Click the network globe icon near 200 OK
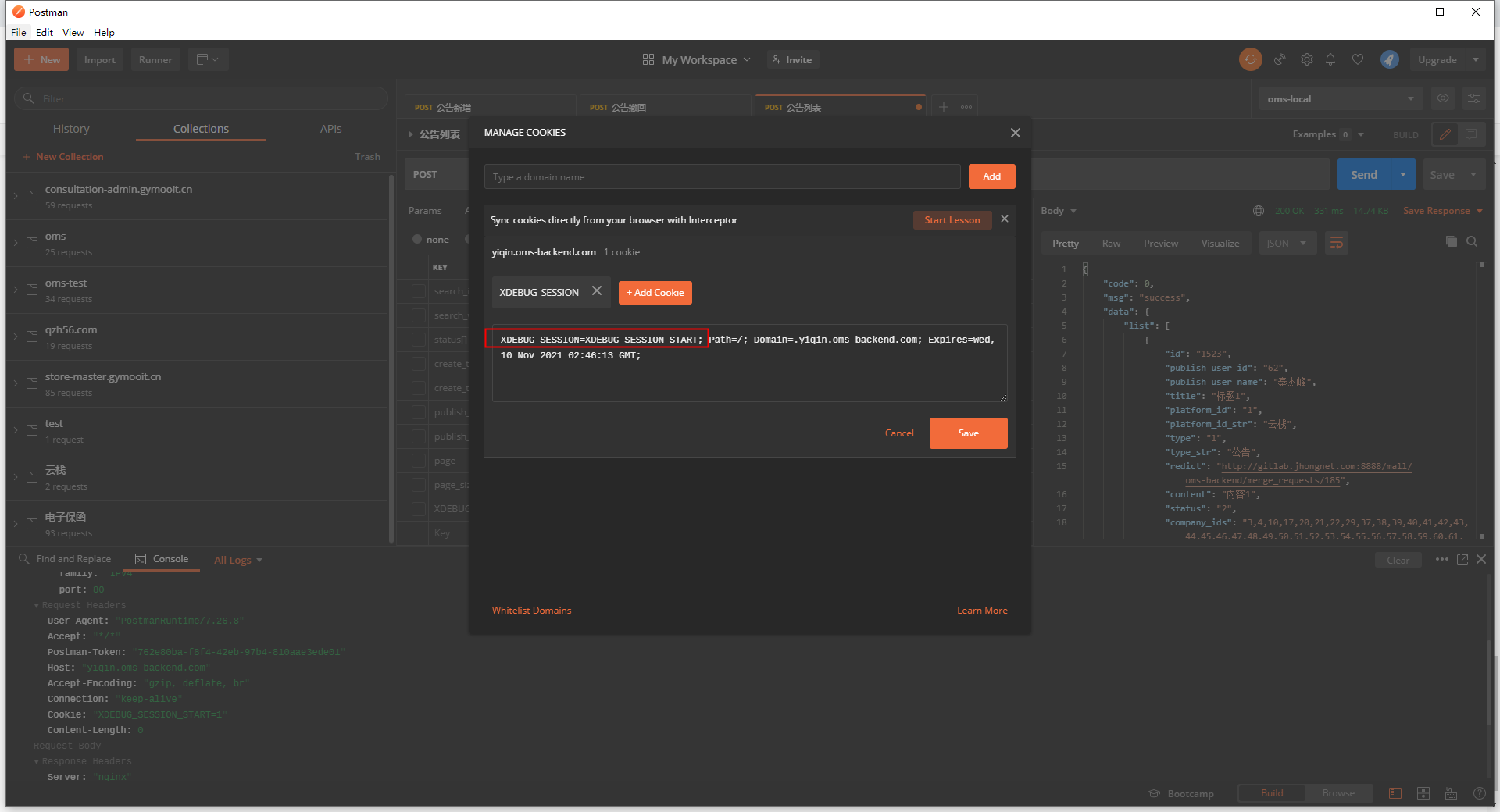1500x812 pixels. point(1258,211)
